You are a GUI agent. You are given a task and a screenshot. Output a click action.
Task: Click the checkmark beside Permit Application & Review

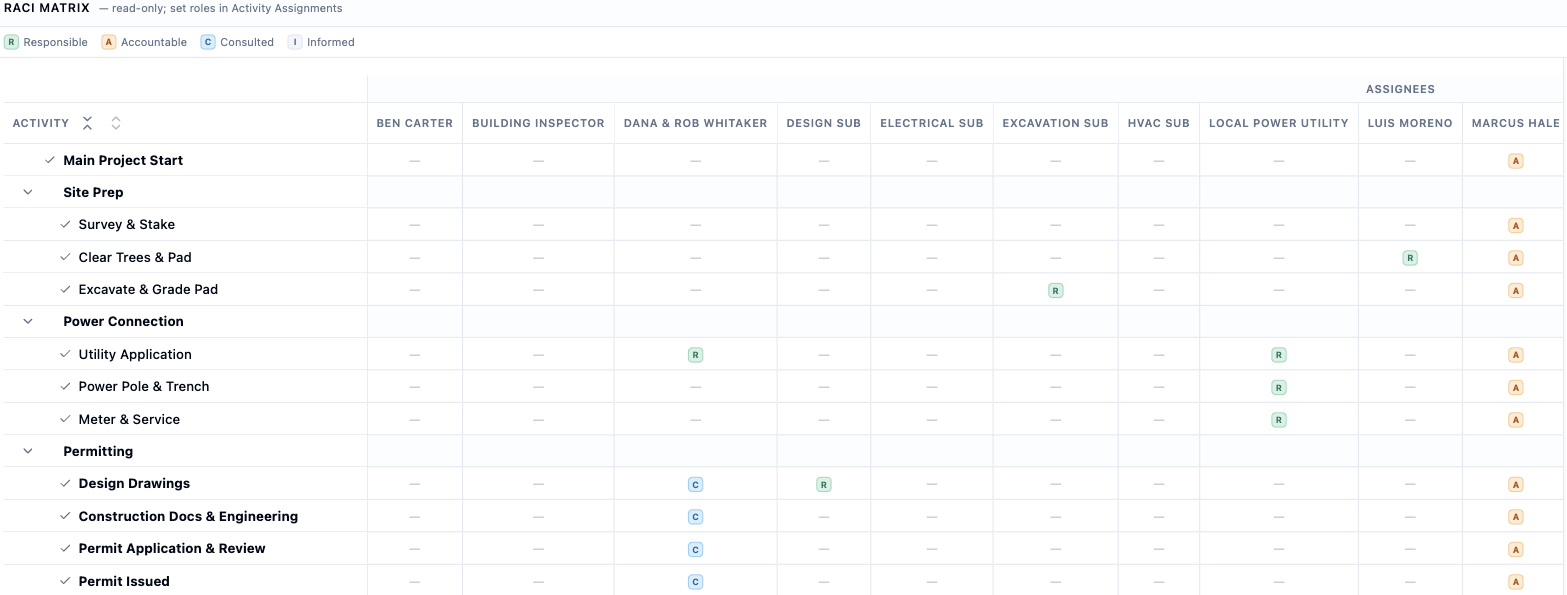(x=65, y=548)
